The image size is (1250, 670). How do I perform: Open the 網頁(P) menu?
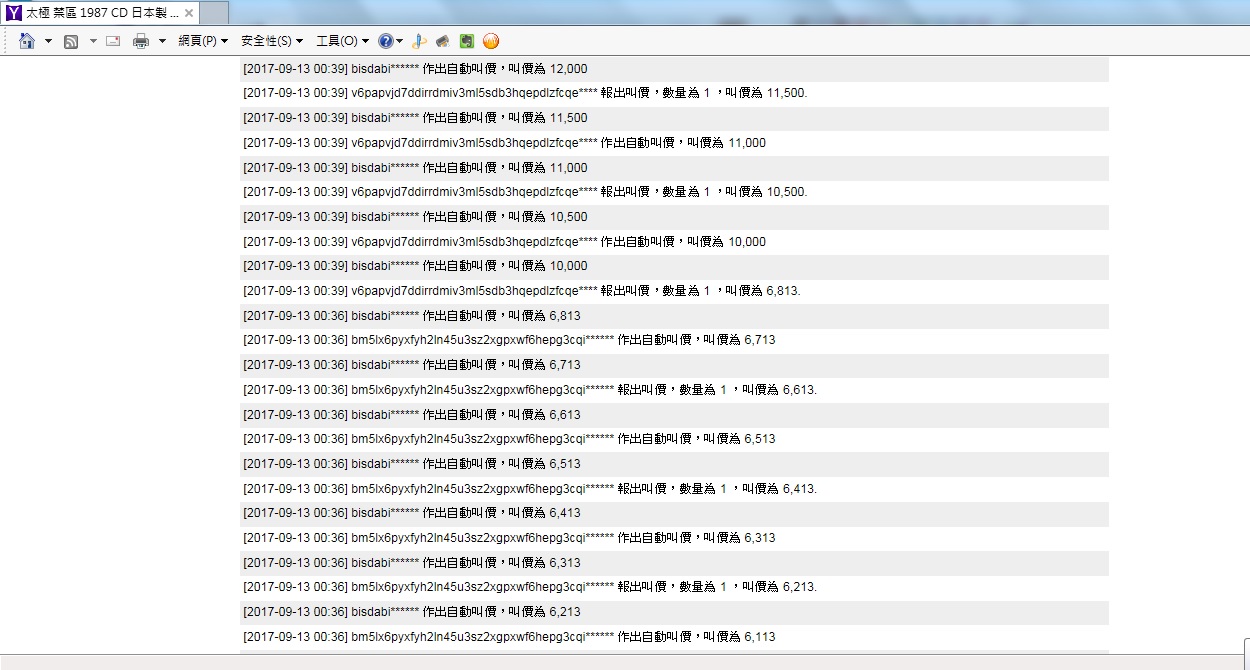click(203, 41)
